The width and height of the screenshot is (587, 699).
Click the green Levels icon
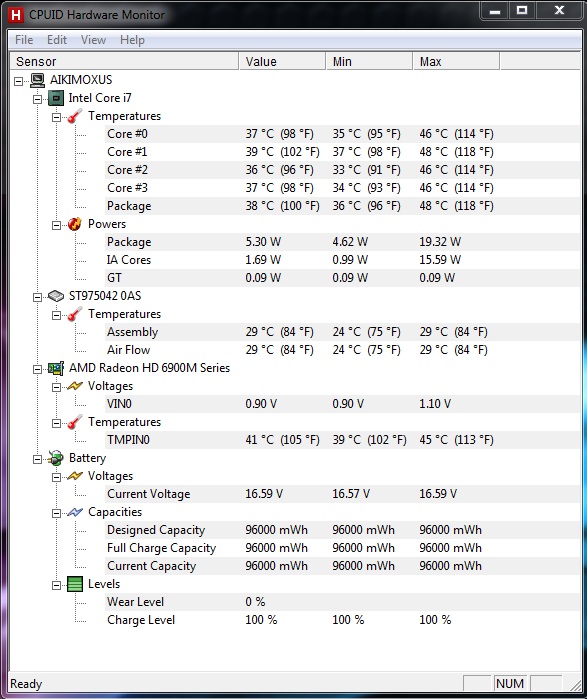click(x=74, y=584)
